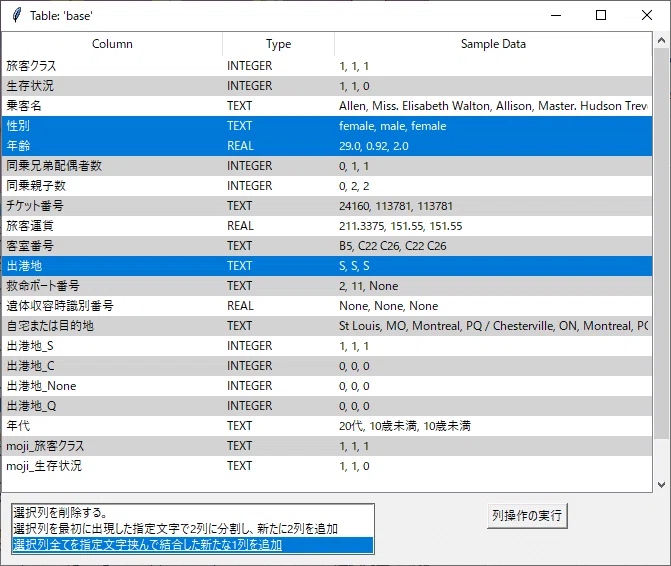Click sample data '29.0, 0.92, 2.0'
Screen dimensions: 671x566
tap(374, 146)
